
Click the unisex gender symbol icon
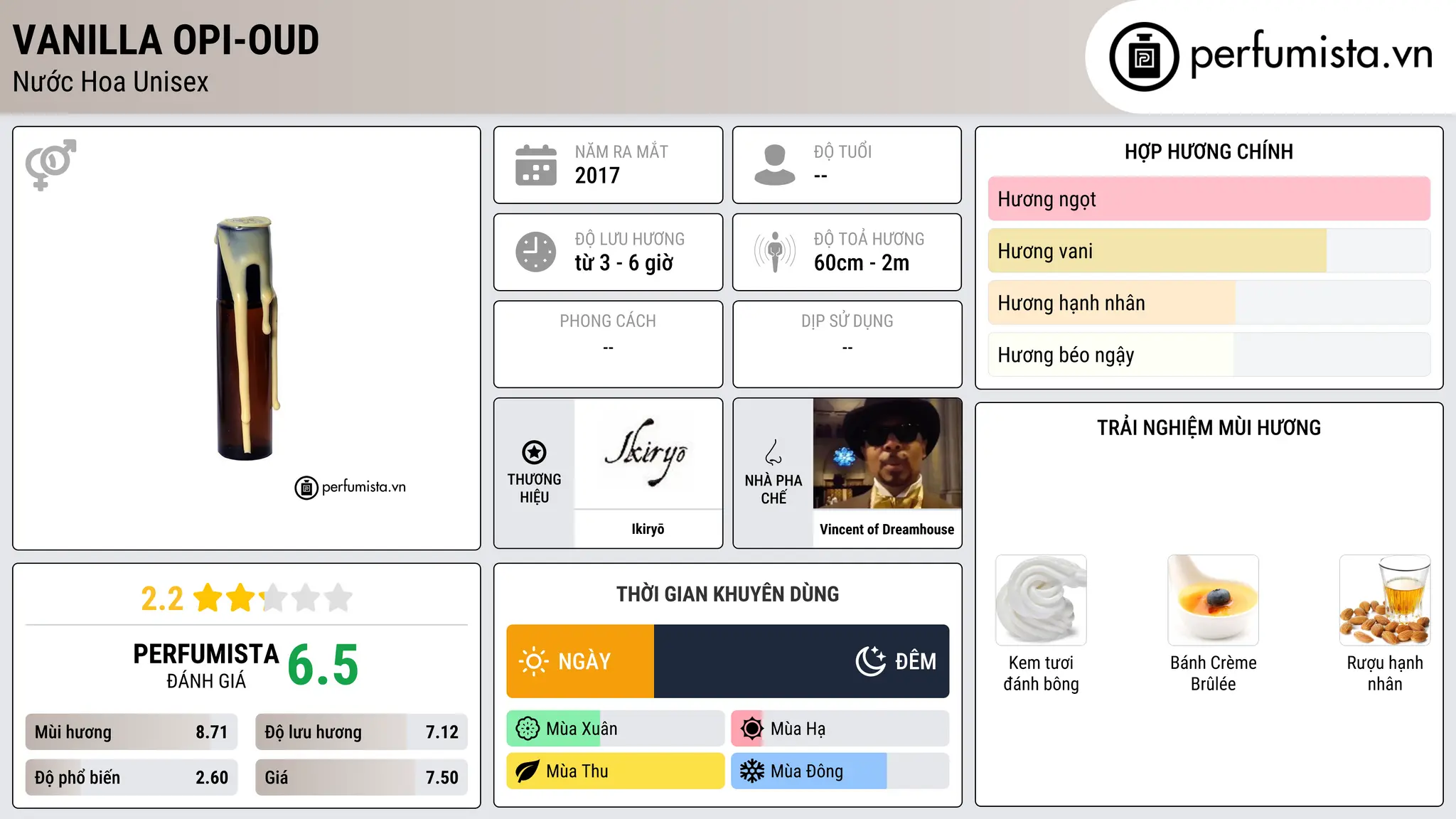50,164
